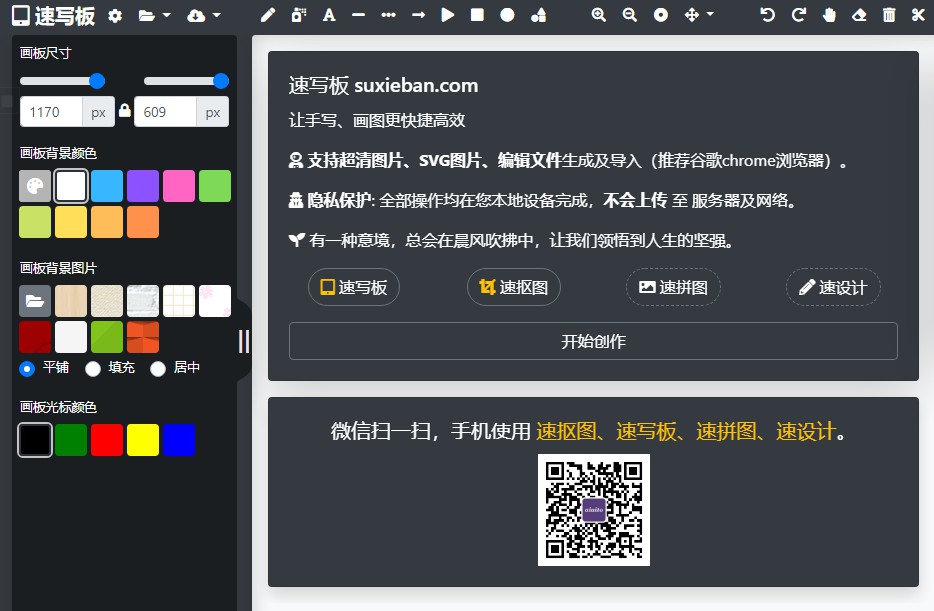Expand the cloud download dropdown arrow
This screenshot has height=611, width=934.
[x=216, y=15]
